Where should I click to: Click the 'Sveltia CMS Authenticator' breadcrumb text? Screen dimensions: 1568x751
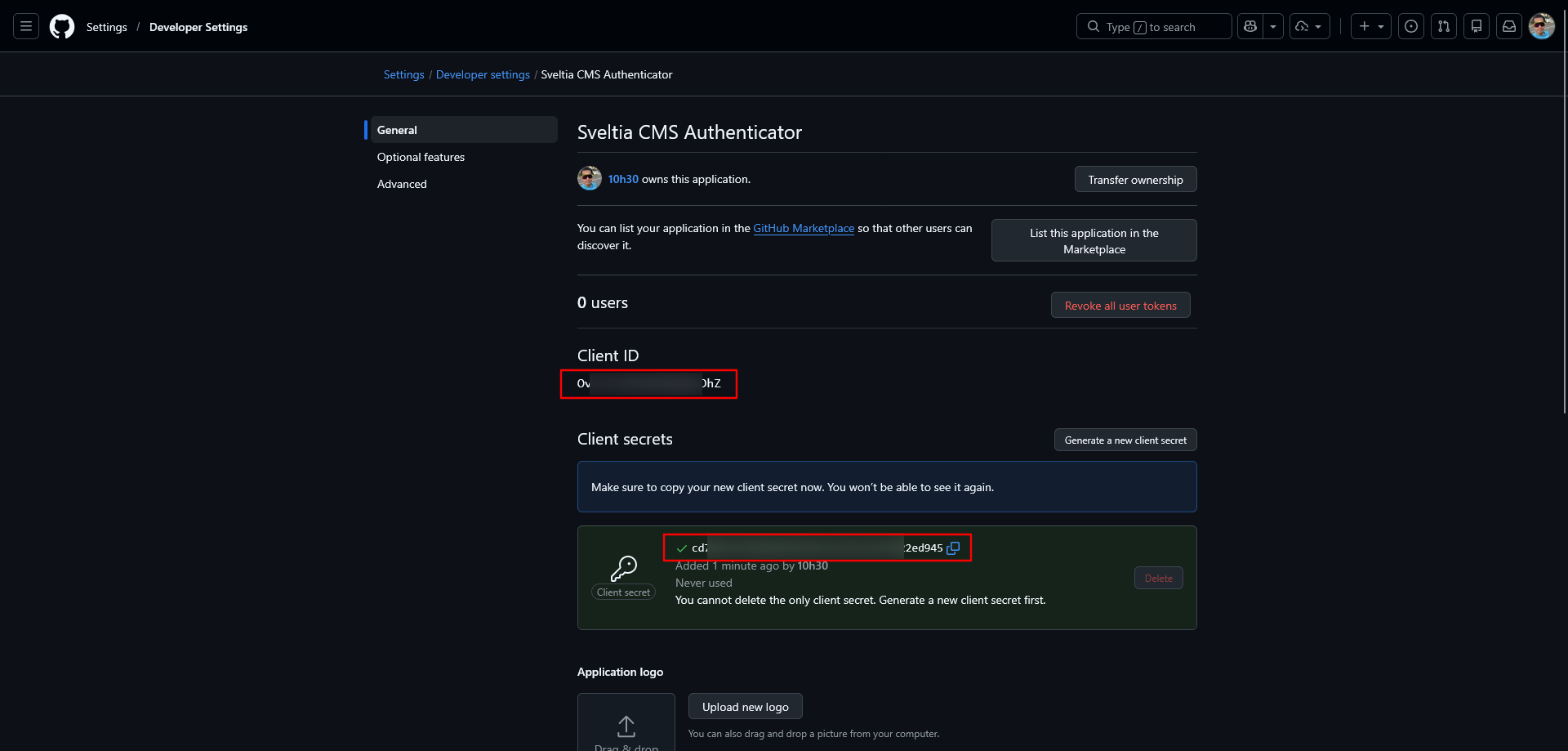click(x=607, y=74)
